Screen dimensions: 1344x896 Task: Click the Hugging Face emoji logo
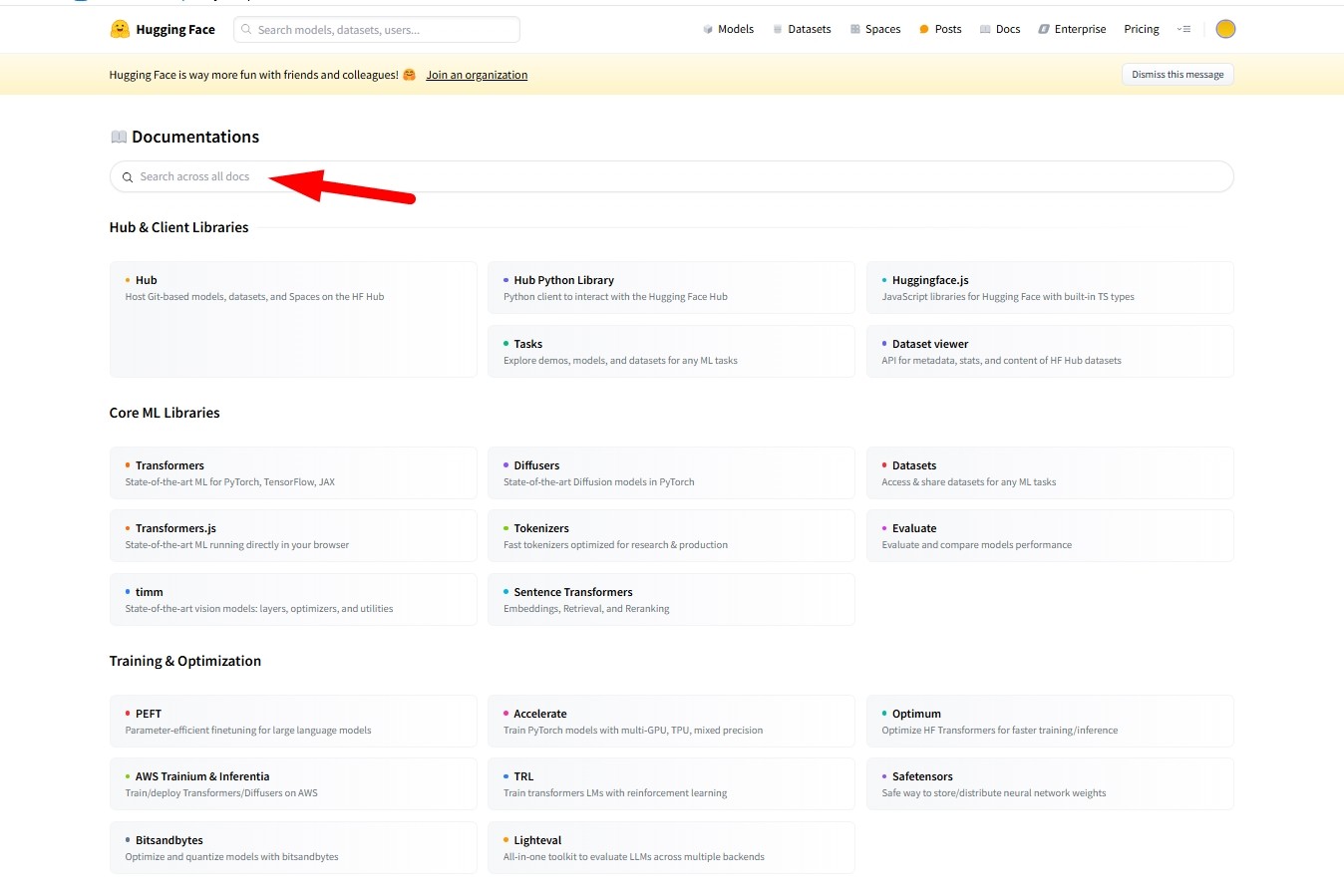[x=120, y=29]
